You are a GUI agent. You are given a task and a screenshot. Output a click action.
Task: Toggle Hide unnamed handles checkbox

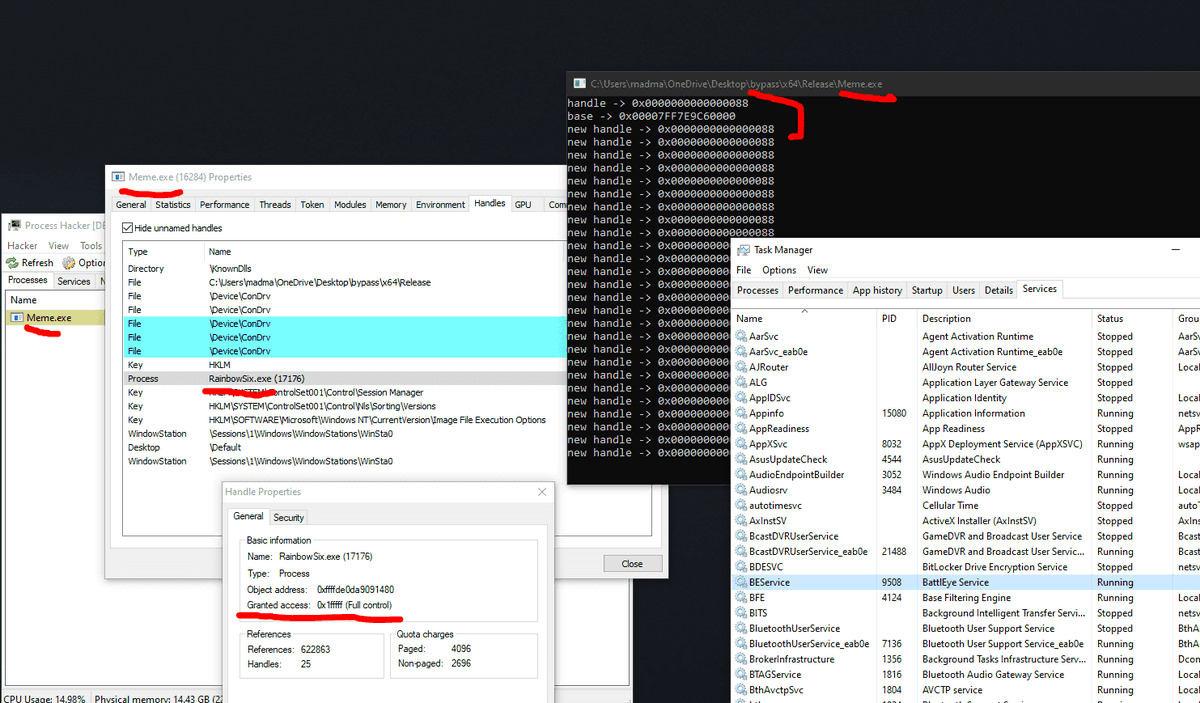click(127, 228)
